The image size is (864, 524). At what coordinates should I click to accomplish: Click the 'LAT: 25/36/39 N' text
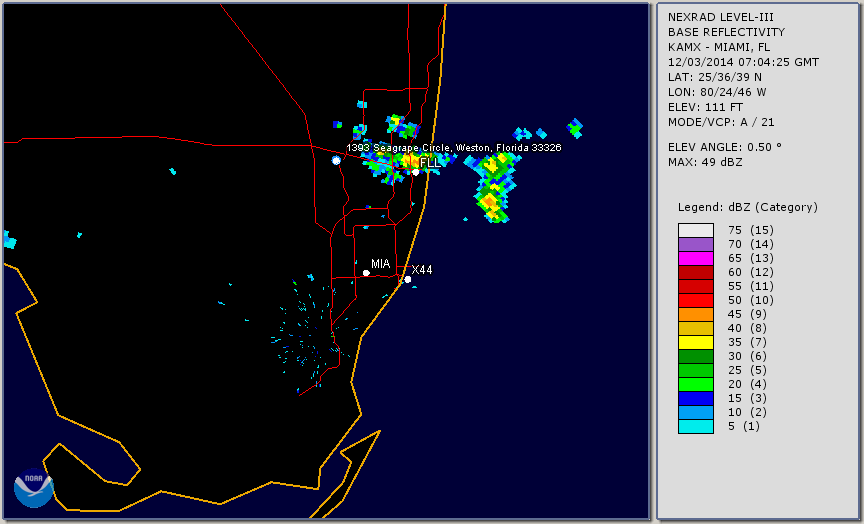(715, 77)
